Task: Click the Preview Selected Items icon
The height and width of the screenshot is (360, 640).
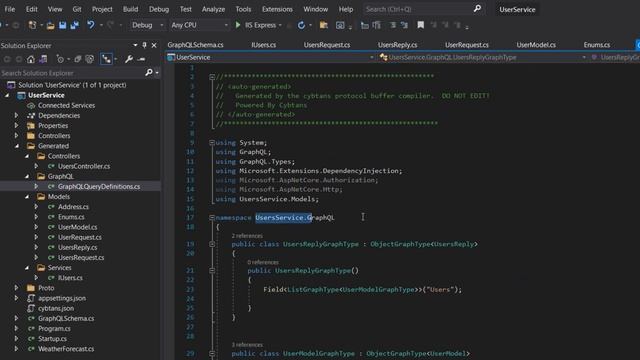Action: [141, 59]
